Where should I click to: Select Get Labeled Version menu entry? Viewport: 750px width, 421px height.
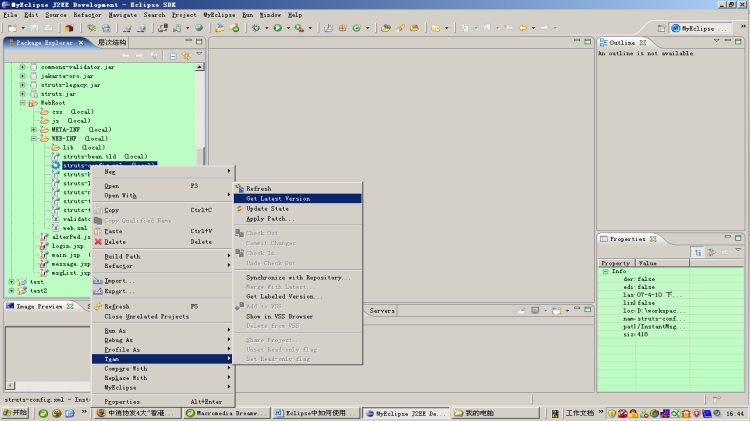[x=298, y=297]
